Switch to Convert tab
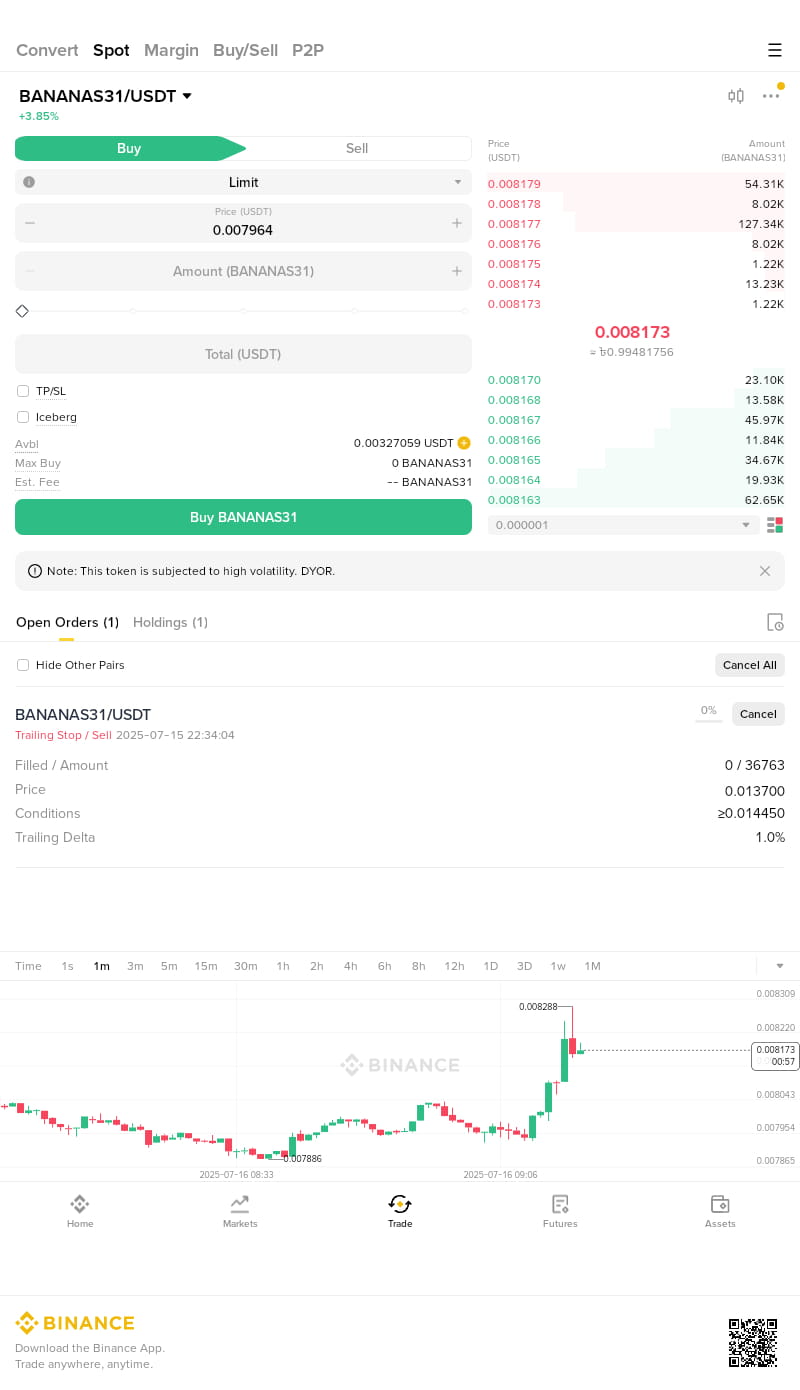This screenshot has height=1390, width=800. click(47, 50)
